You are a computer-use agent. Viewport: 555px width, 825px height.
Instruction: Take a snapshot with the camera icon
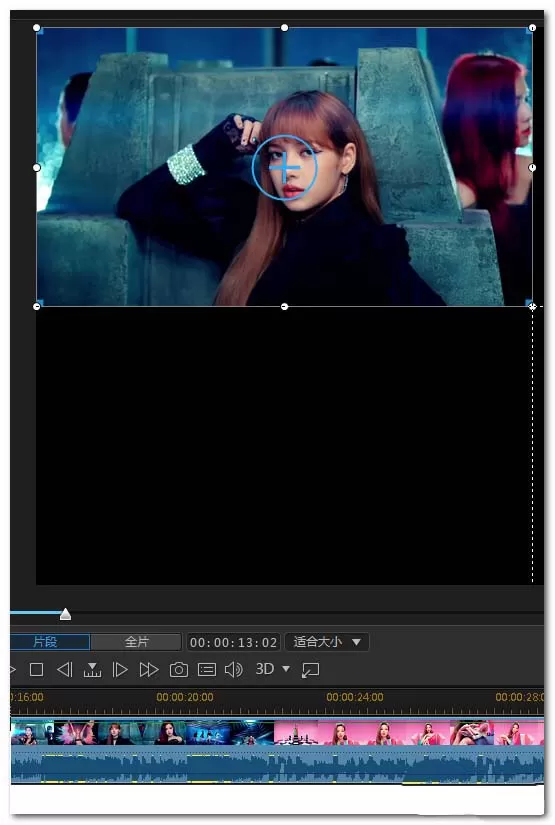(x=179, y=670)
